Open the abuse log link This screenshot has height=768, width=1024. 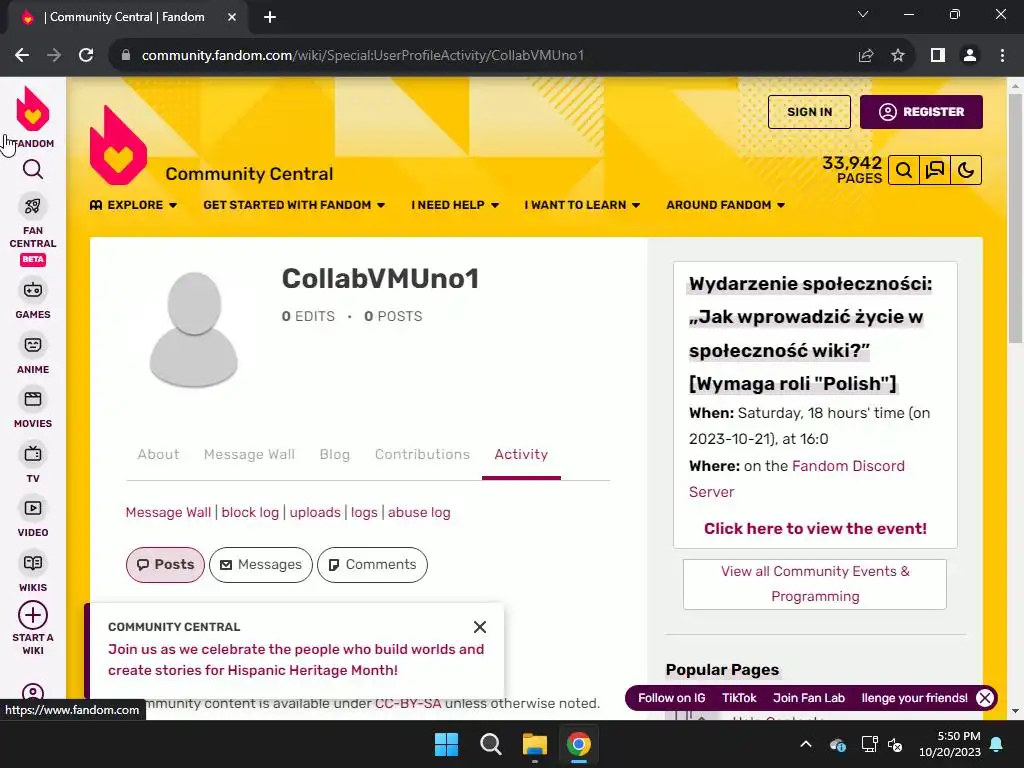[419, 513]
